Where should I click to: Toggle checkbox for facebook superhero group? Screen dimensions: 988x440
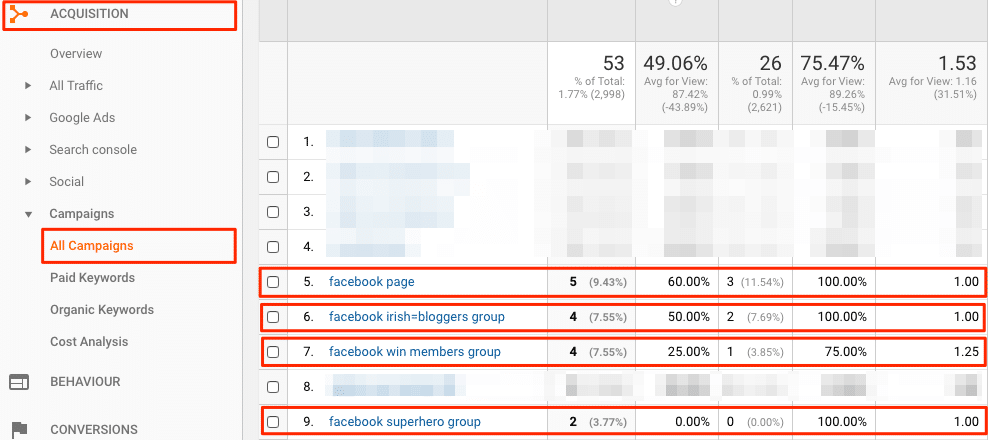point(273,422)
